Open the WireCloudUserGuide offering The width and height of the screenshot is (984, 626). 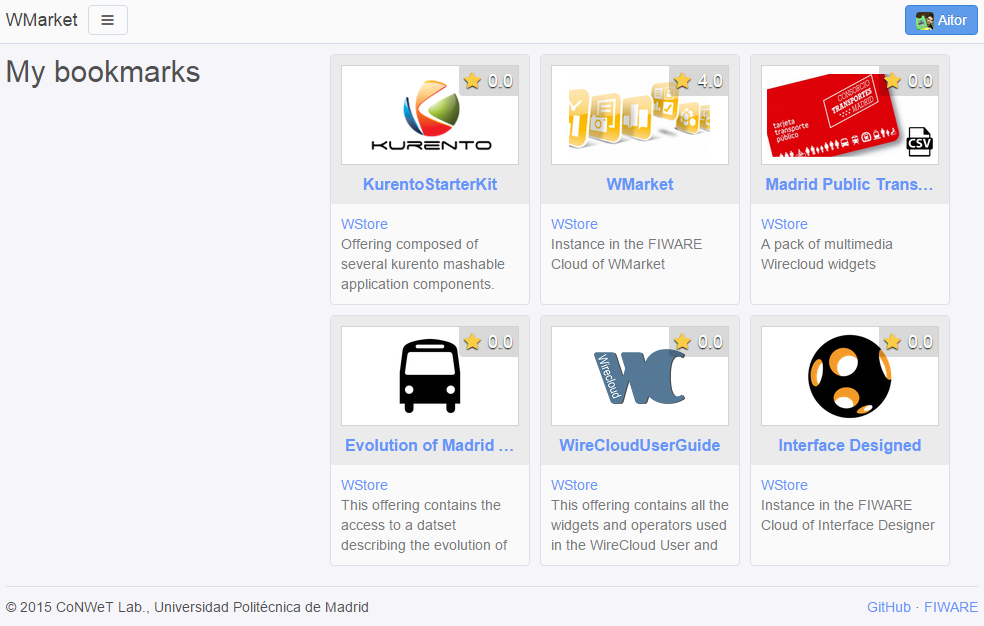(x=639, y=445)
